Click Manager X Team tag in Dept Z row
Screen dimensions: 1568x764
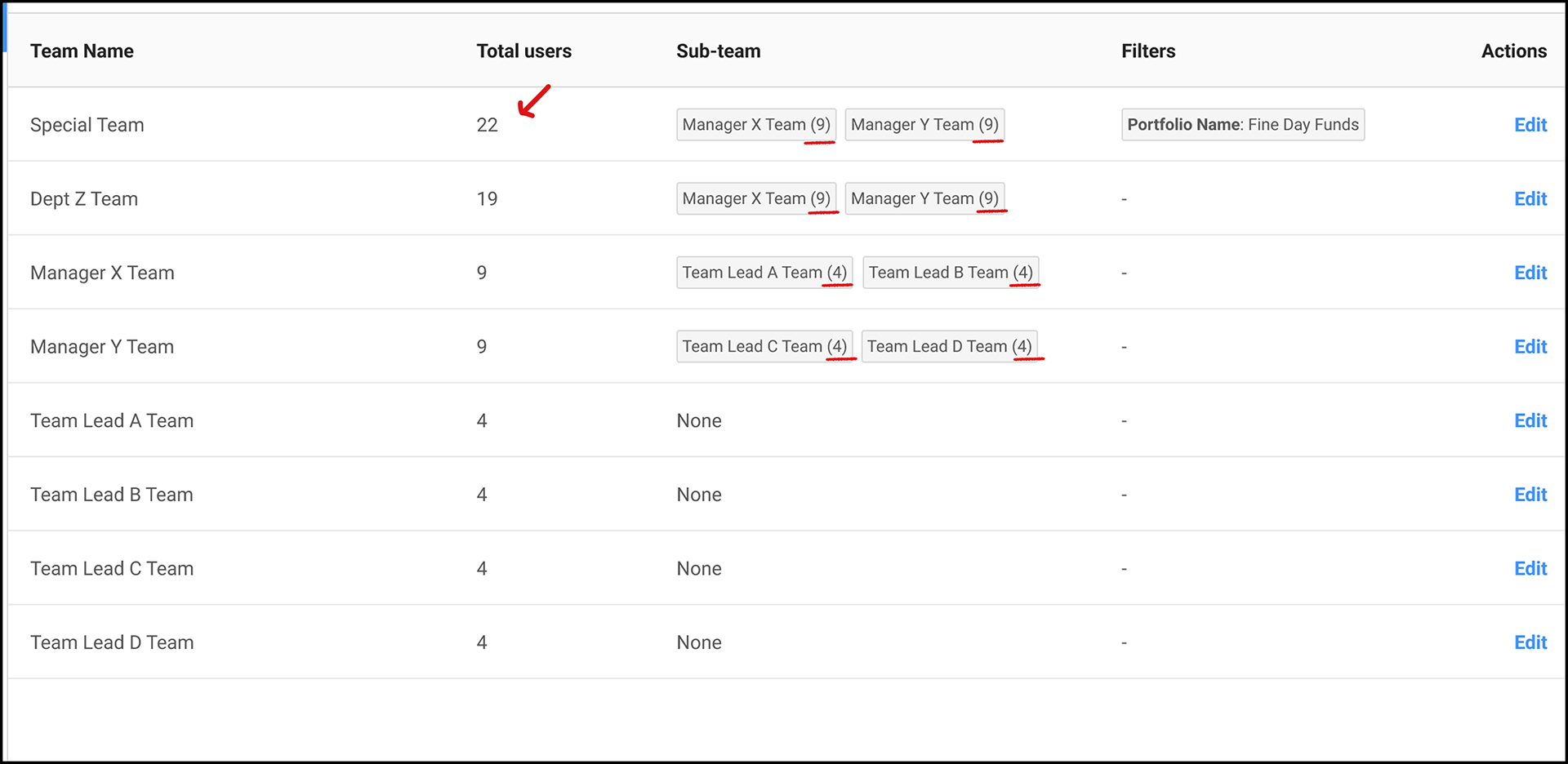[x=755, y=199]
